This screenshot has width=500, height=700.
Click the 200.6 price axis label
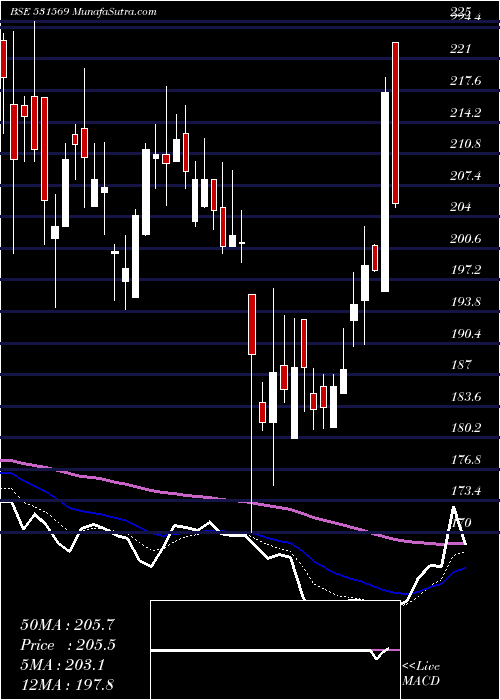point(466,239)
